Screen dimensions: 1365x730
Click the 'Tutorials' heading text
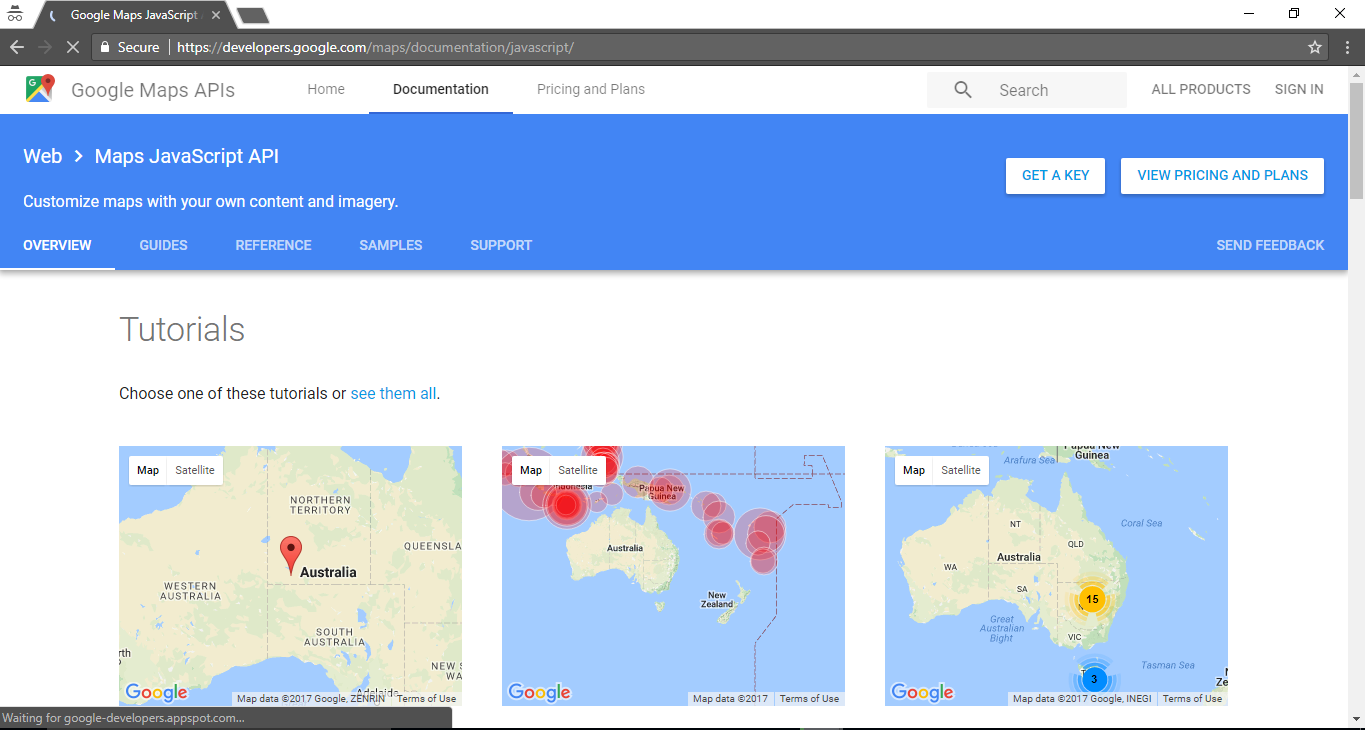point(182,330)
